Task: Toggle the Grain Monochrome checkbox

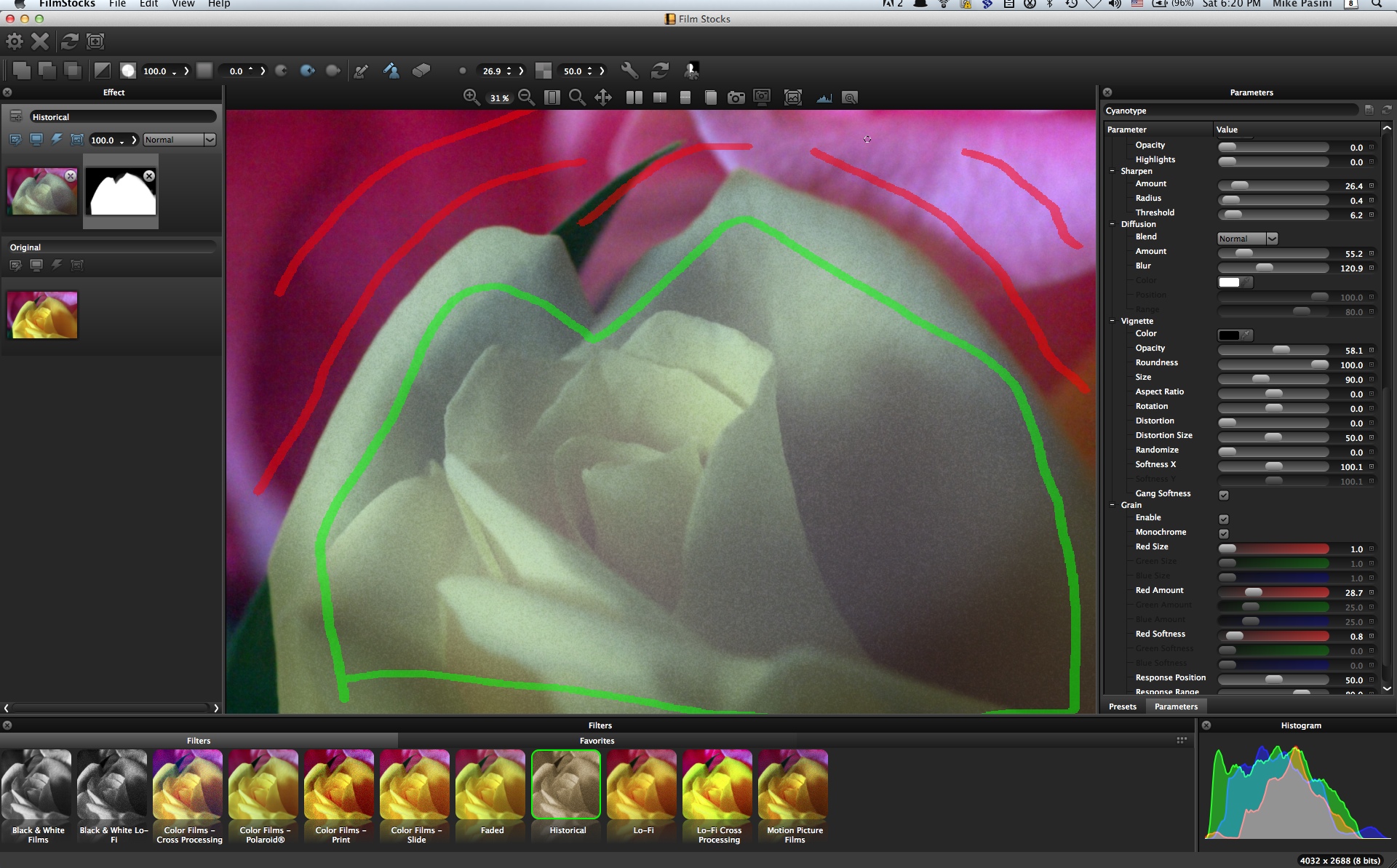Action: pyautogui.click(x=1224, y=534)
